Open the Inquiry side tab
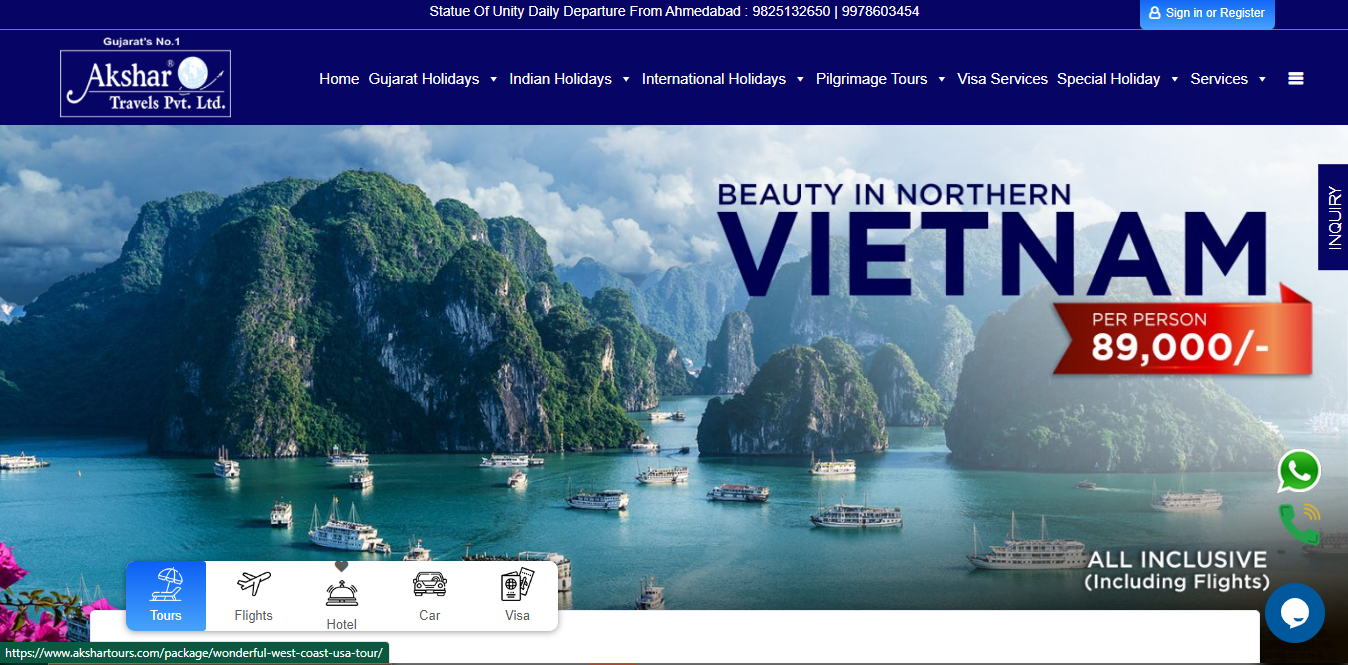1348x665 pixels. (1333, 217)
